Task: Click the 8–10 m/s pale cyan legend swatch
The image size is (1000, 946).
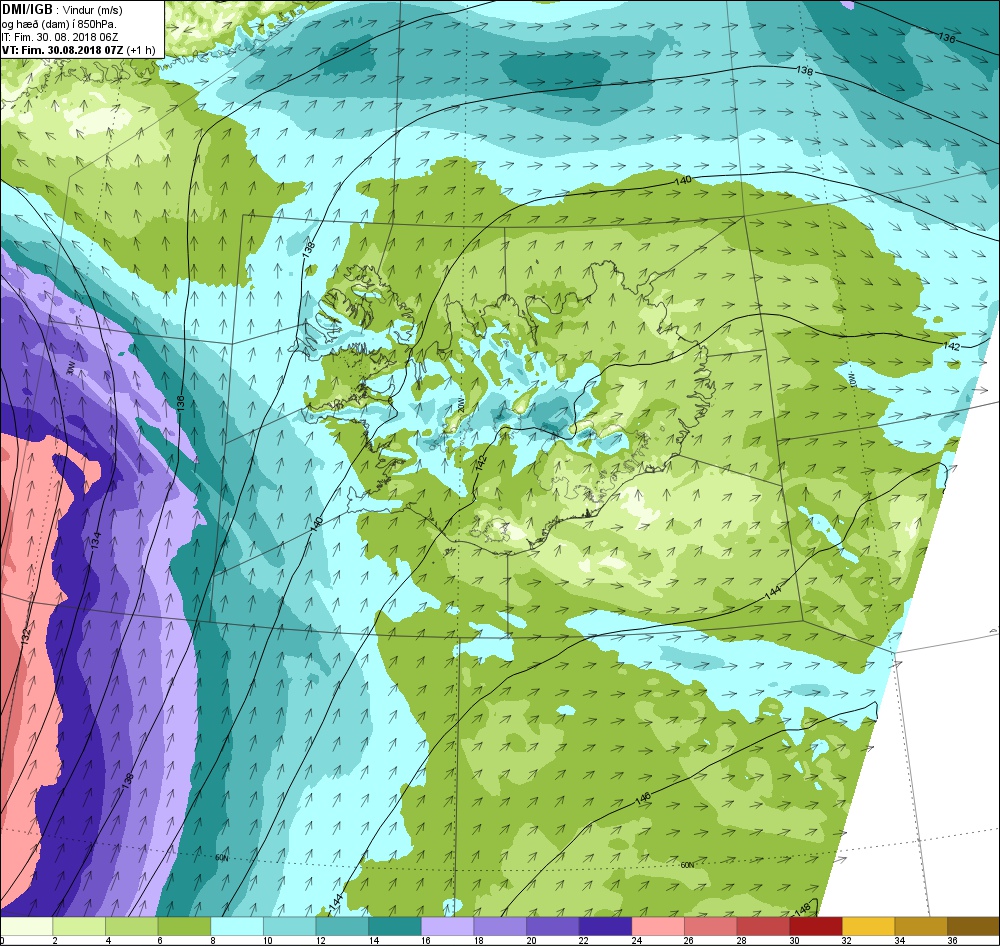Action: coord(237,926)
